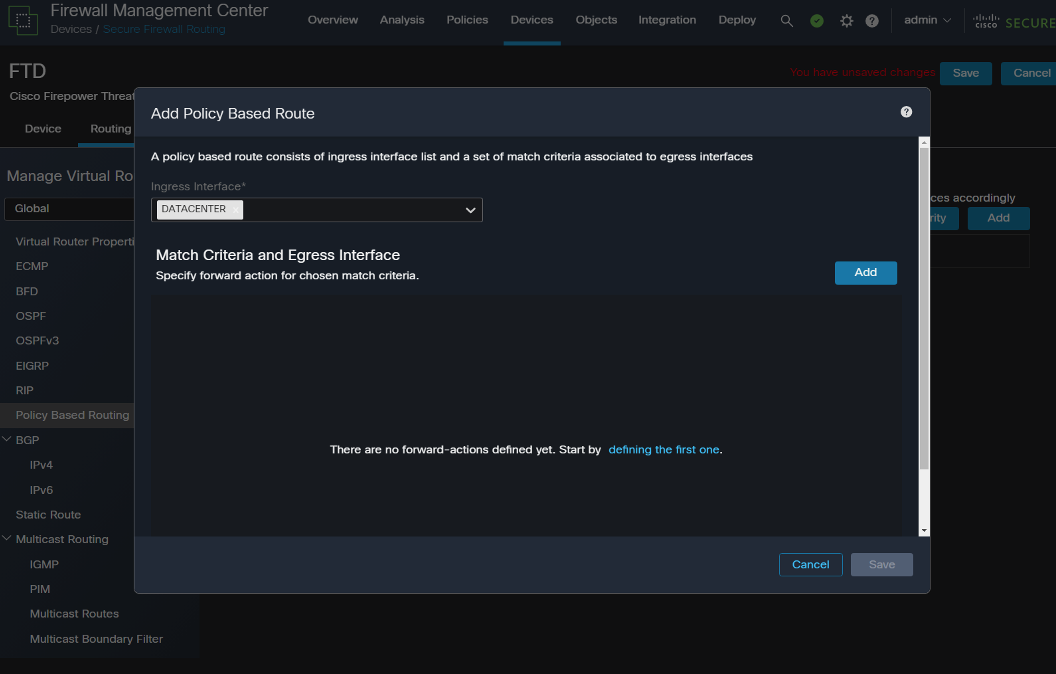Screen dimensions: 1056x674
Task: Select ECMP in routing sidebar
Action: point(32,266)
